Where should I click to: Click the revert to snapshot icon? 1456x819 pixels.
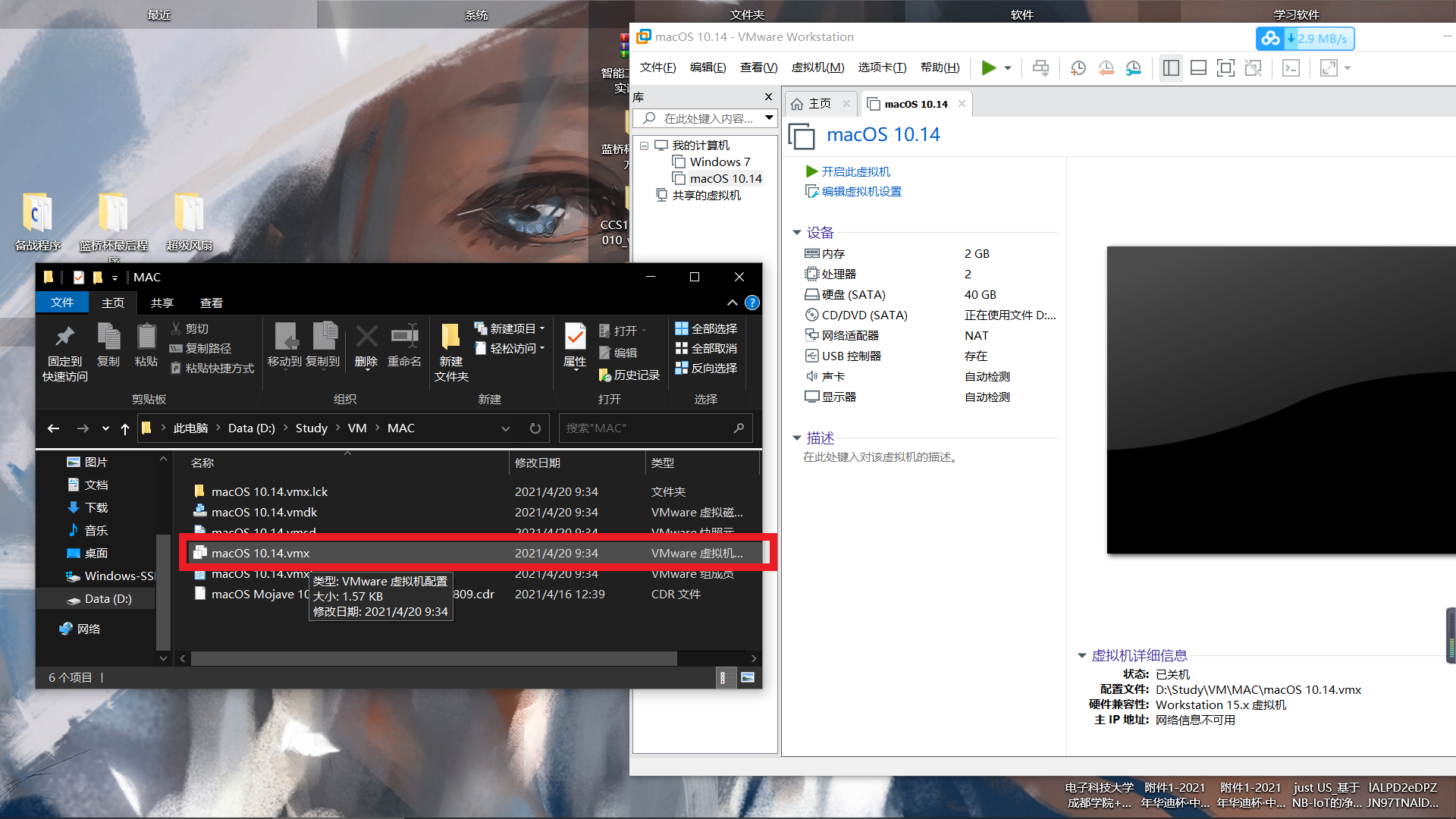click(x=1106, y=68)
